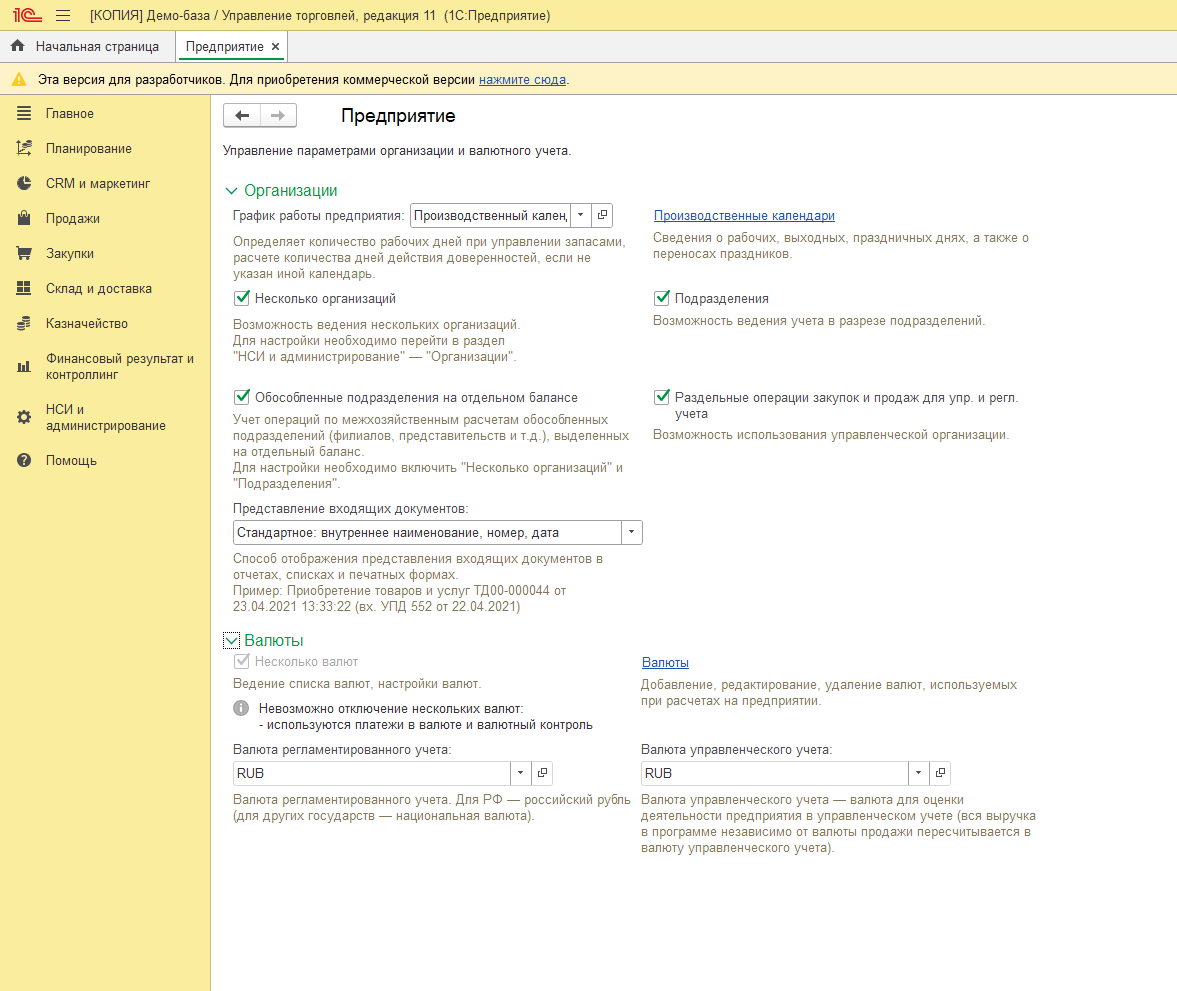Viewport: 1177px width, 991px height.
Task: Open the CRM и маркетинг section
Action: (98, 183)
